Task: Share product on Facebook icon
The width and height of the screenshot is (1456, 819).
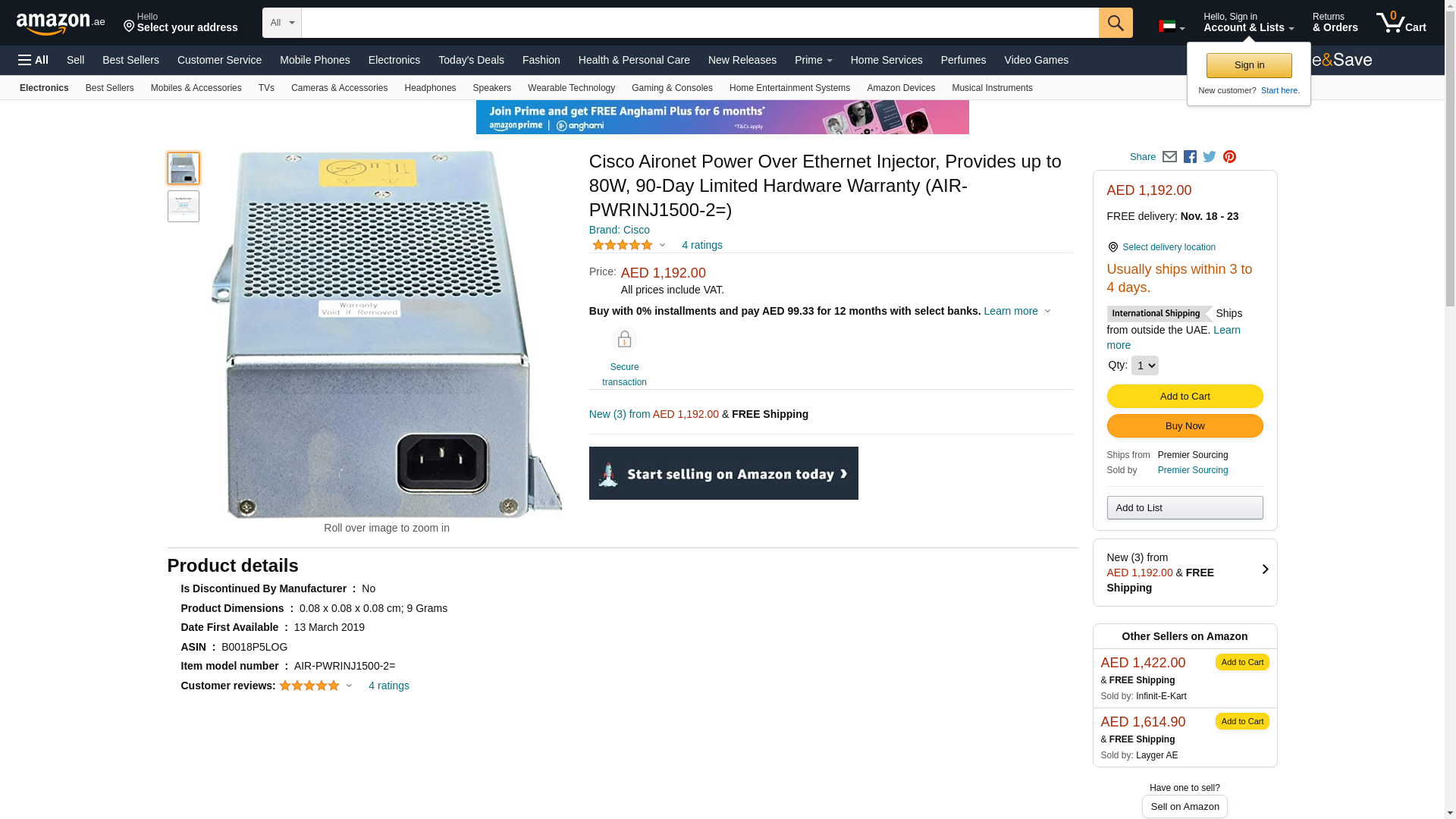Action: tap(1190, 157)
